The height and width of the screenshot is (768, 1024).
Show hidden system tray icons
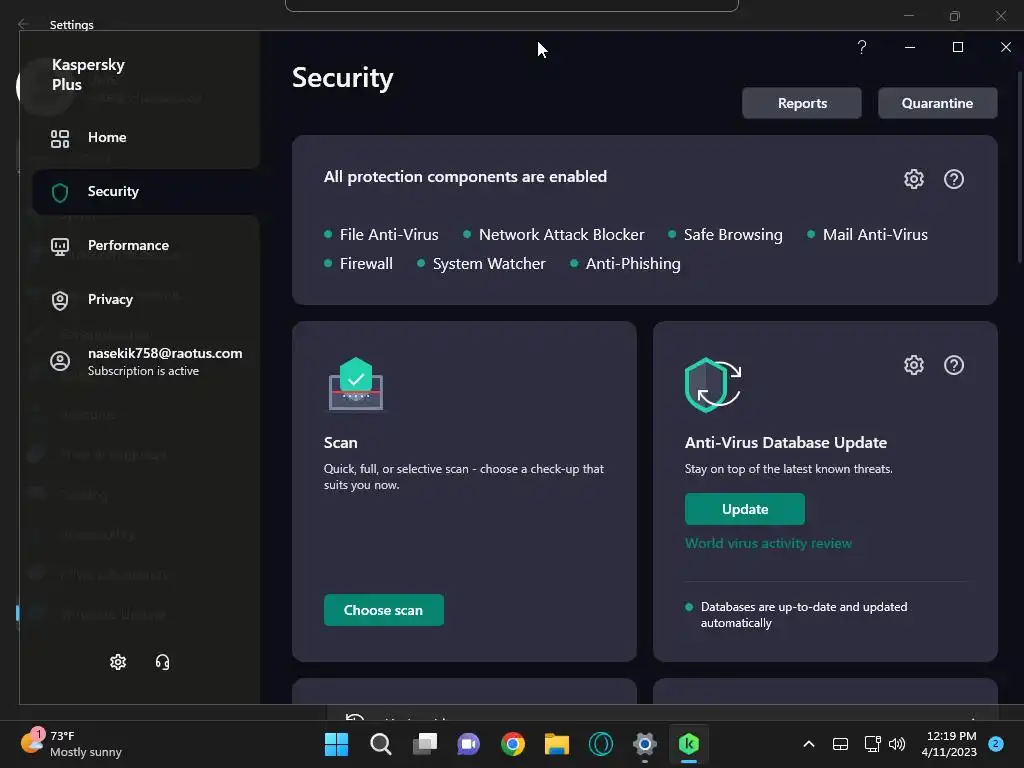[808, 744]
